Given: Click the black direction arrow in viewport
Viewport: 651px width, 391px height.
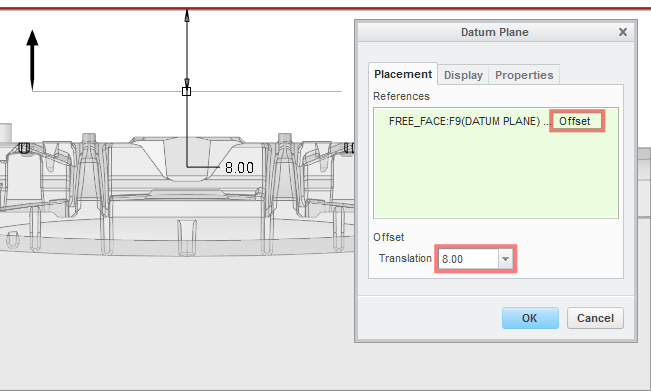Looking at the screenshot, I should (32, 60).
